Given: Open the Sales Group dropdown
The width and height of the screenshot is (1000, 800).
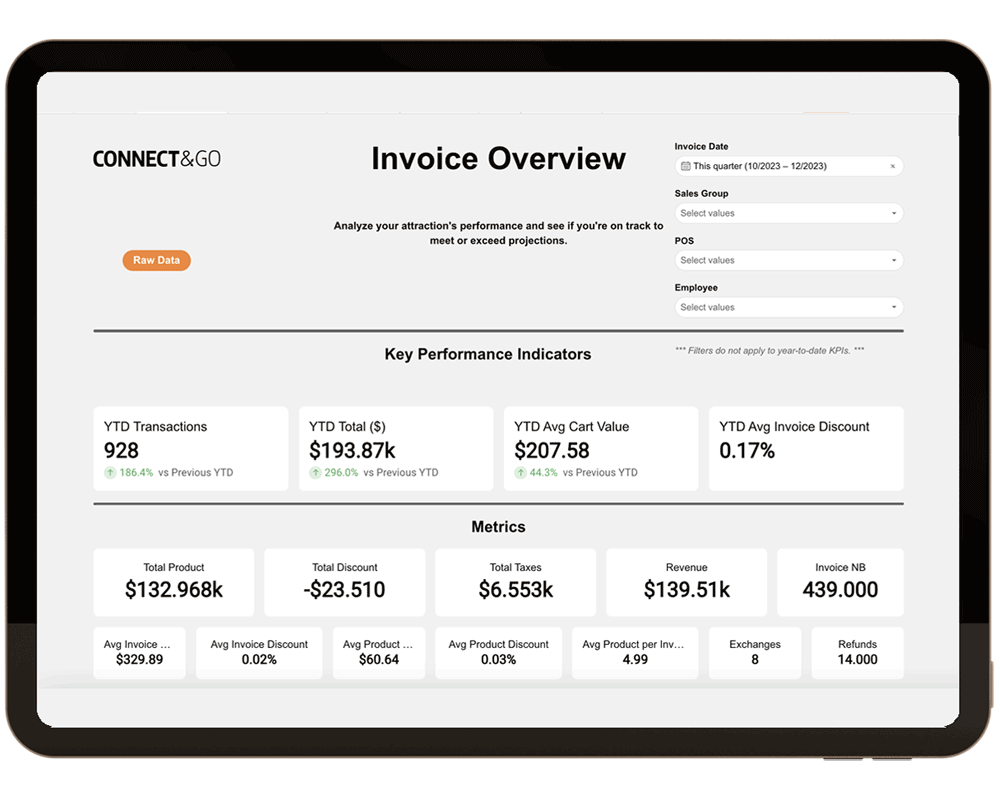Looking at the screenshot, I should [788, 212].
